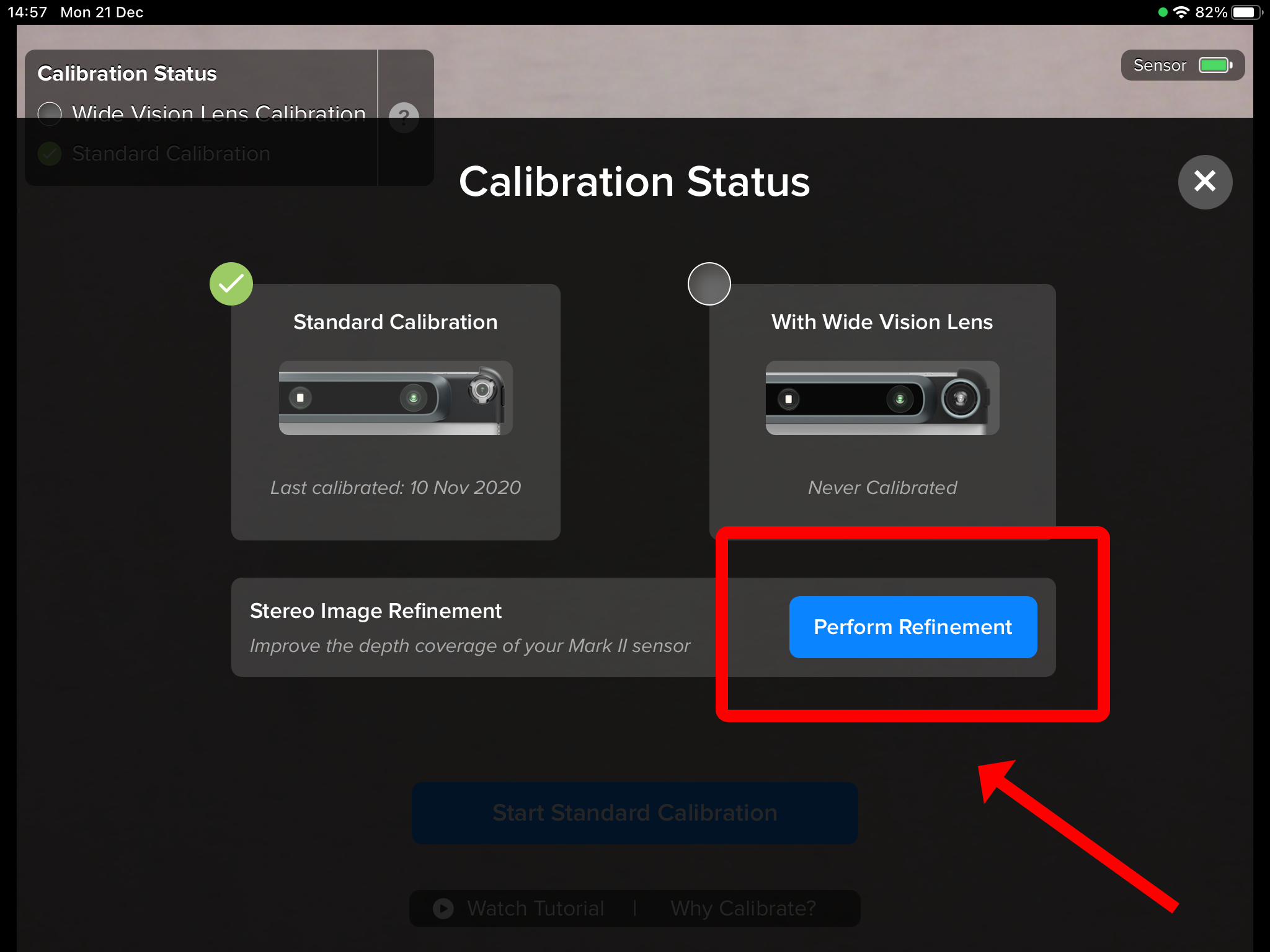Click Start Standard Calibration button
The width and height of the screenshot is (1270, 952).
636,812
